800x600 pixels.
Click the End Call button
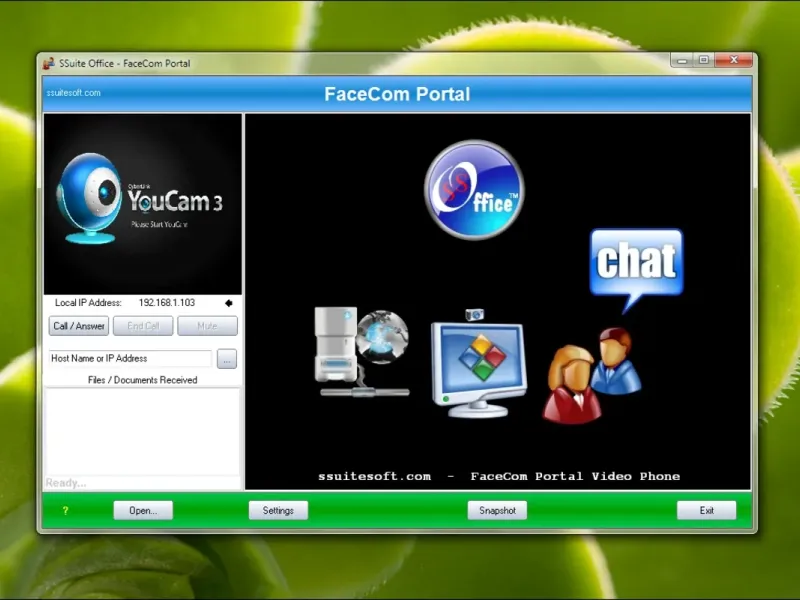(x=143, y=326)
